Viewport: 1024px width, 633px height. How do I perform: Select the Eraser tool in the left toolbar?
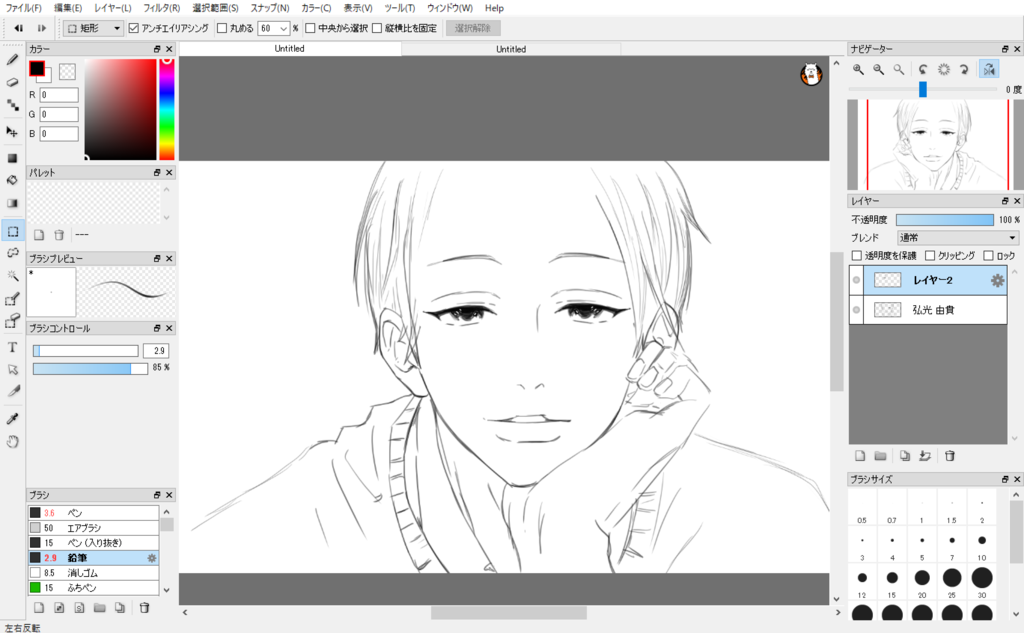13,82
